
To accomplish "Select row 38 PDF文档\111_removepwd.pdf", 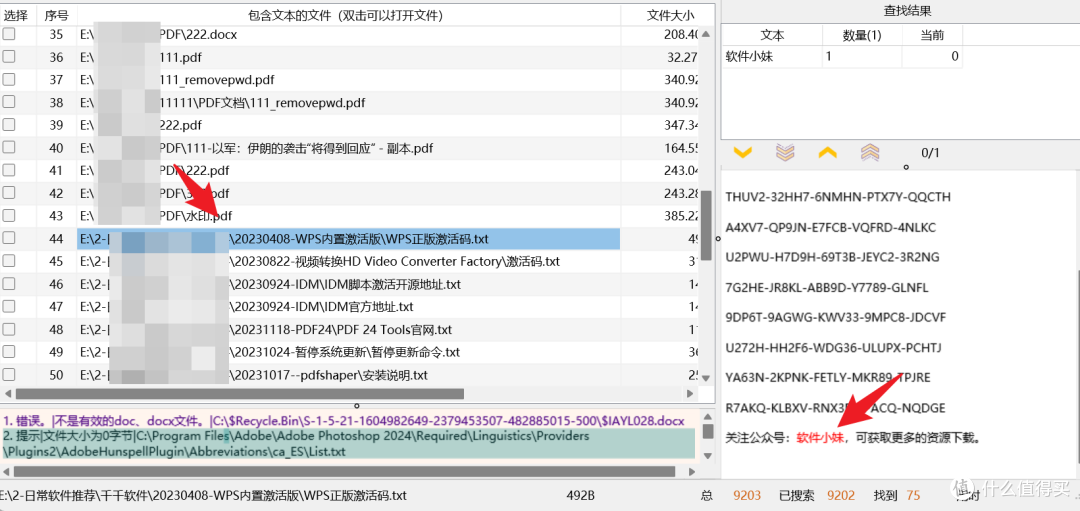I will pos(349,103).
